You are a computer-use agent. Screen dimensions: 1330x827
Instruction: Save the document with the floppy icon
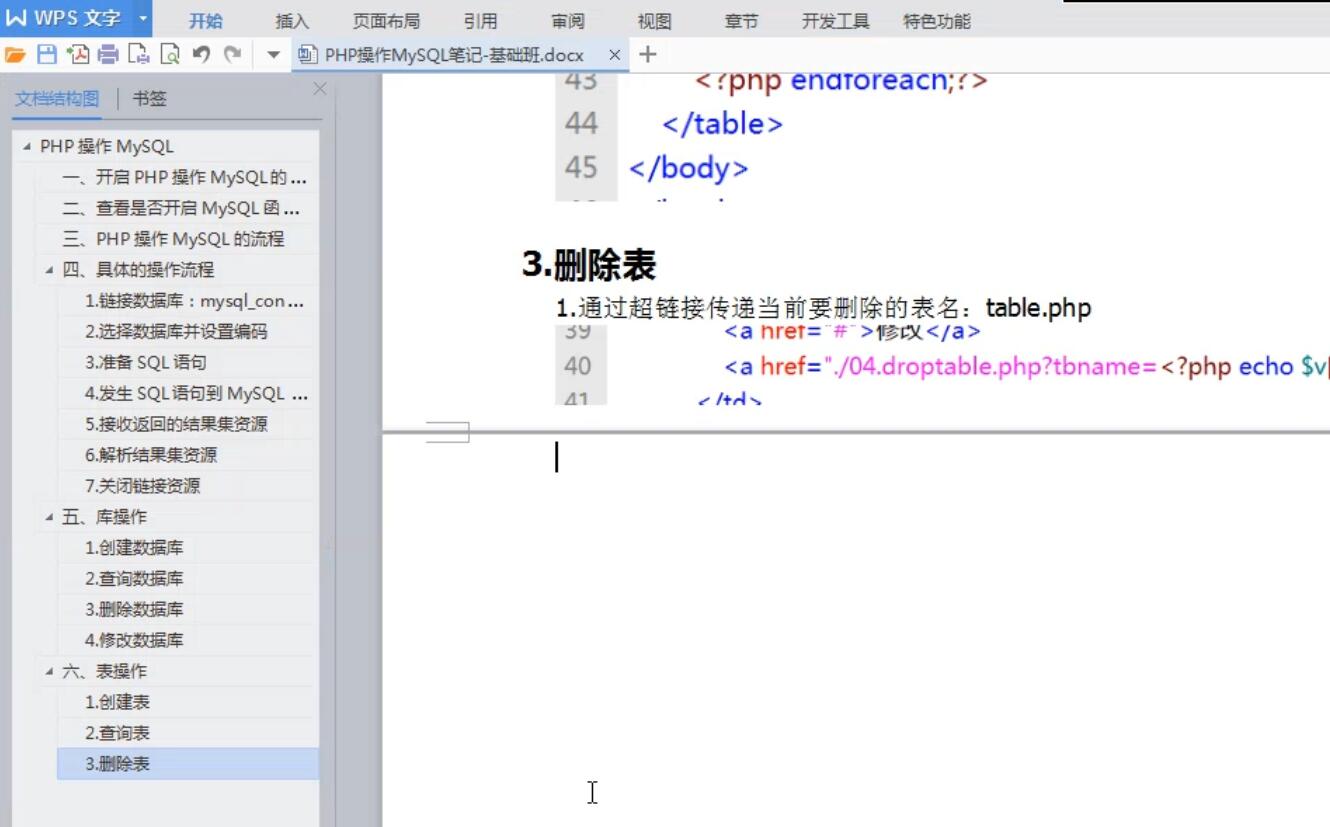click(x=46, y=55)
